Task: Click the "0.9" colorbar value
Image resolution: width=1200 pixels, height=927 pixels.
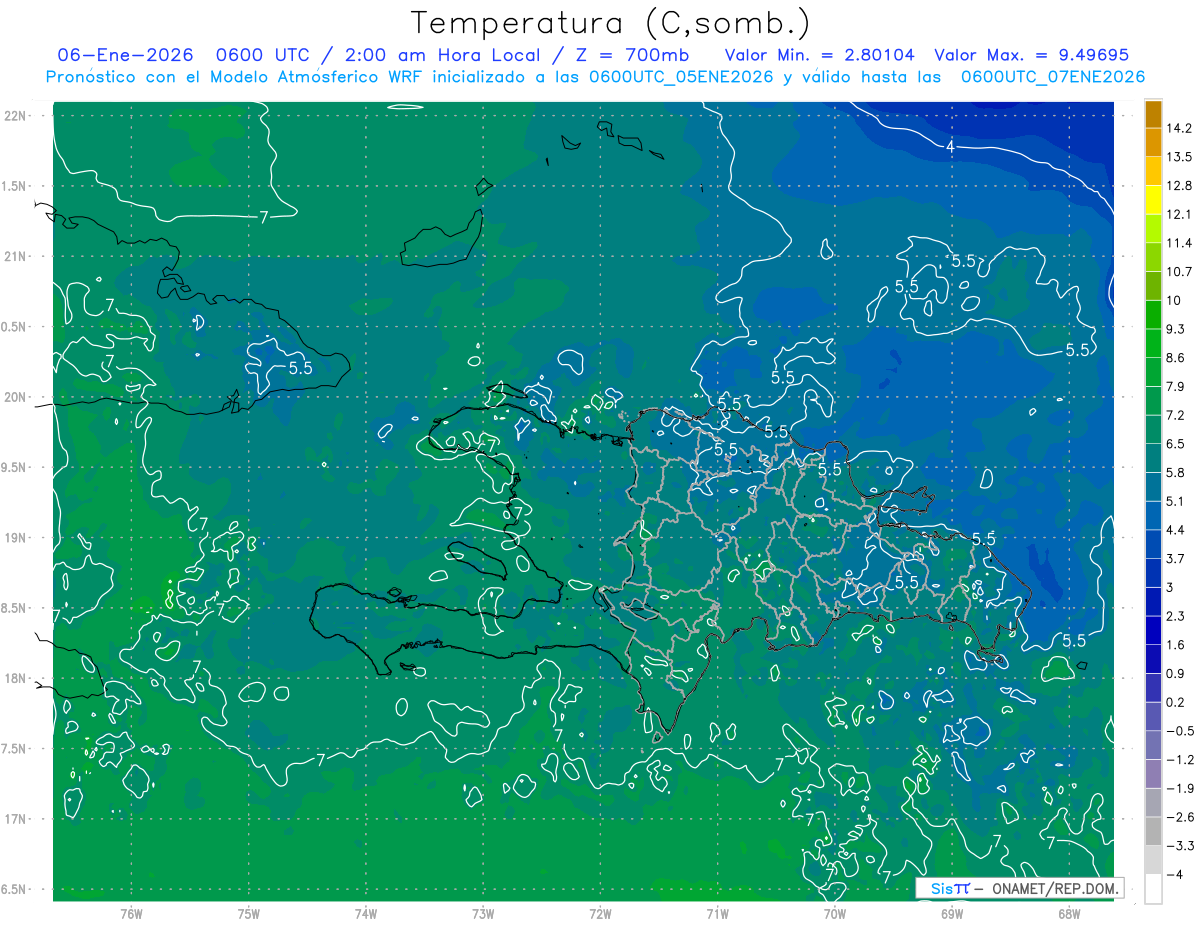Action: click(x=1176, y=673)
